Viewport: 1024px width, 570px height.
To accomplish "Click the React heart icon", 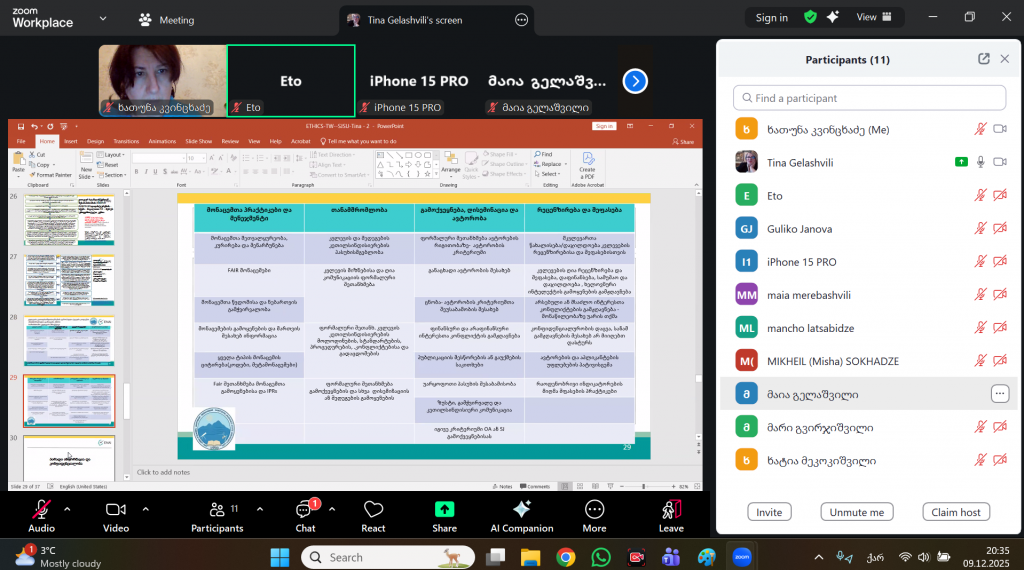I will (373, 510).
